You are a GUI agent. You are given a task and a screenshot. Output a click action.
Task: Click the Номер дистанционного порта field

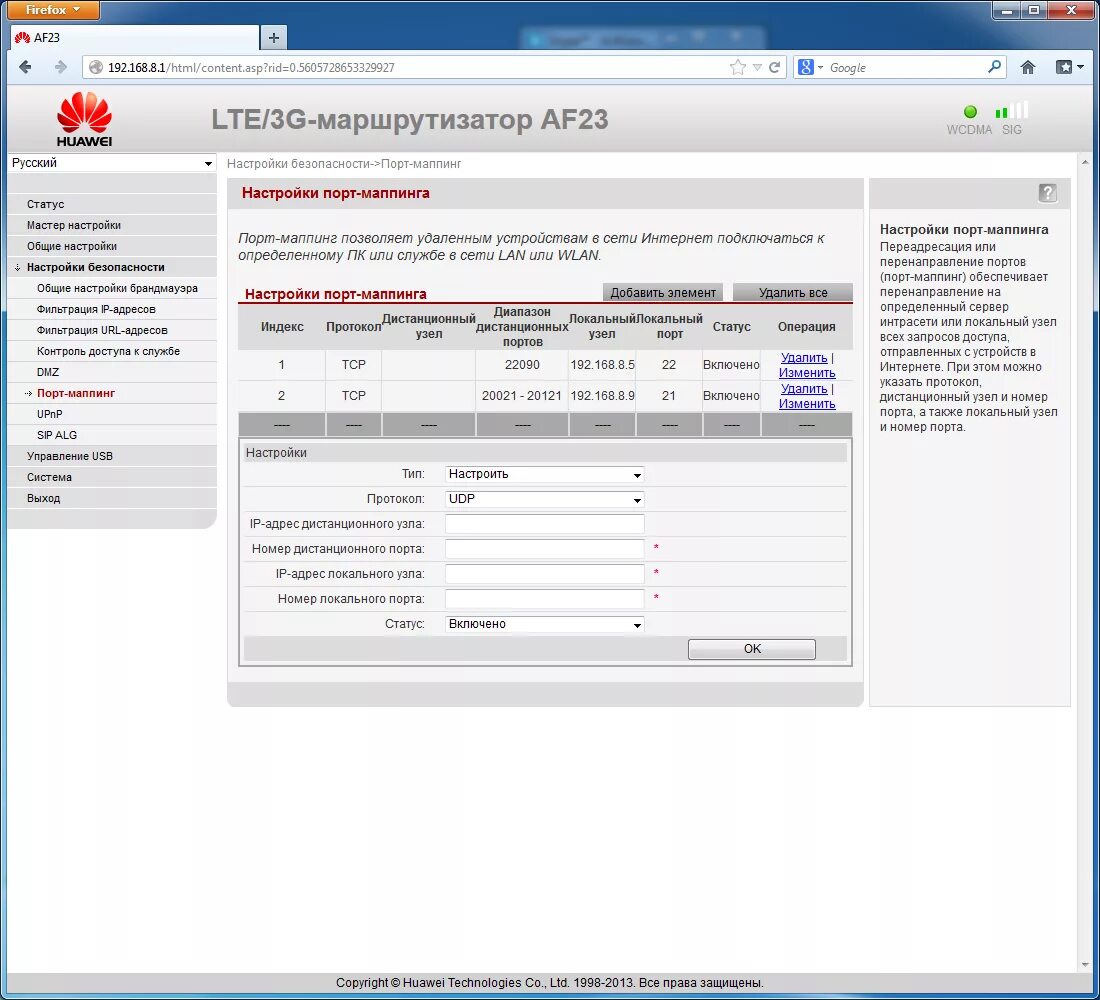[544, 549]
